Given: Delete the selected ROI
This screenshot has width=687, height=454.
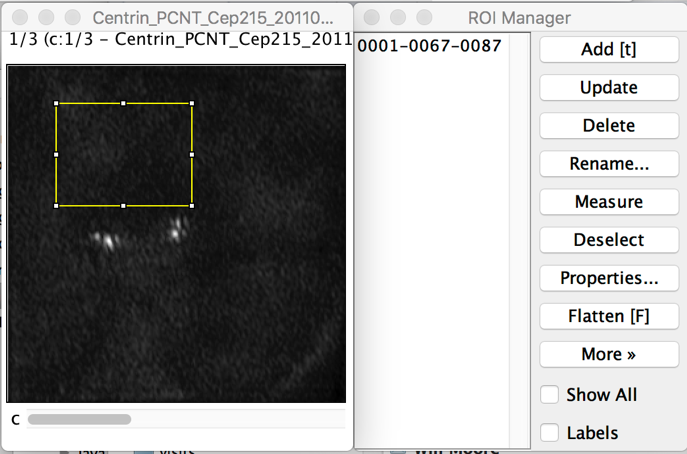Looking at the screenshot, I should [x=609, y=125].
